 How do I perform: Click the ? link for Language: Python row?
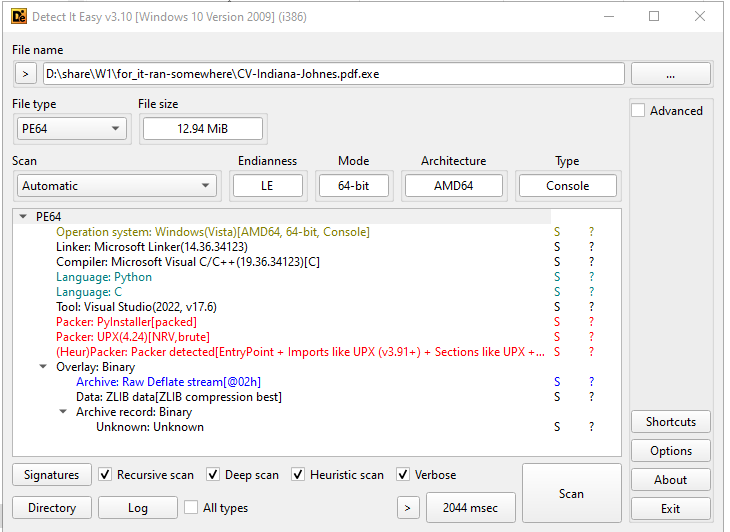coord(591,277)
